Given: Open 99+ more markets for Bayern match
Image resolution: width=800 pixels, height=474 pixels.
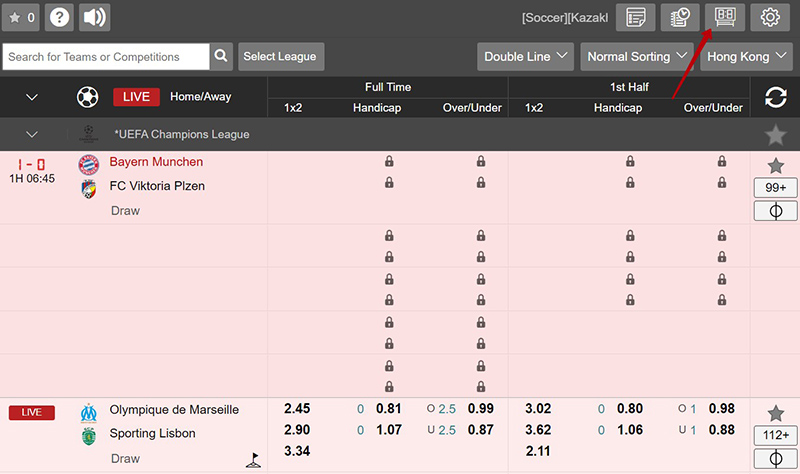Looking at the screenshot, I should point(776,187).
